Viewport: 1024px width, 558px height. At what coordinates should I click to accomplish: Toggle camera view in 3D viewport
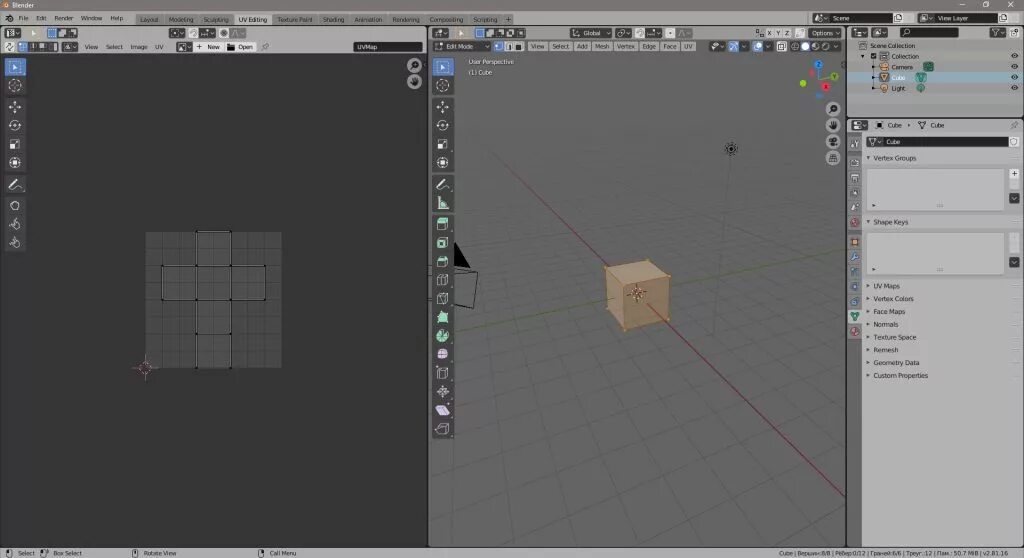(833, 142)
